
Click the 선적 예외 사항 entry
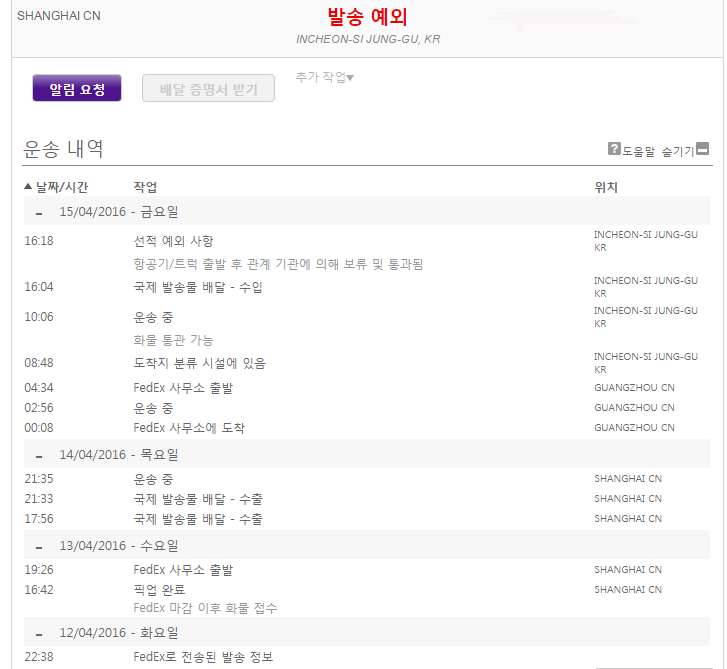pos(173,241)
